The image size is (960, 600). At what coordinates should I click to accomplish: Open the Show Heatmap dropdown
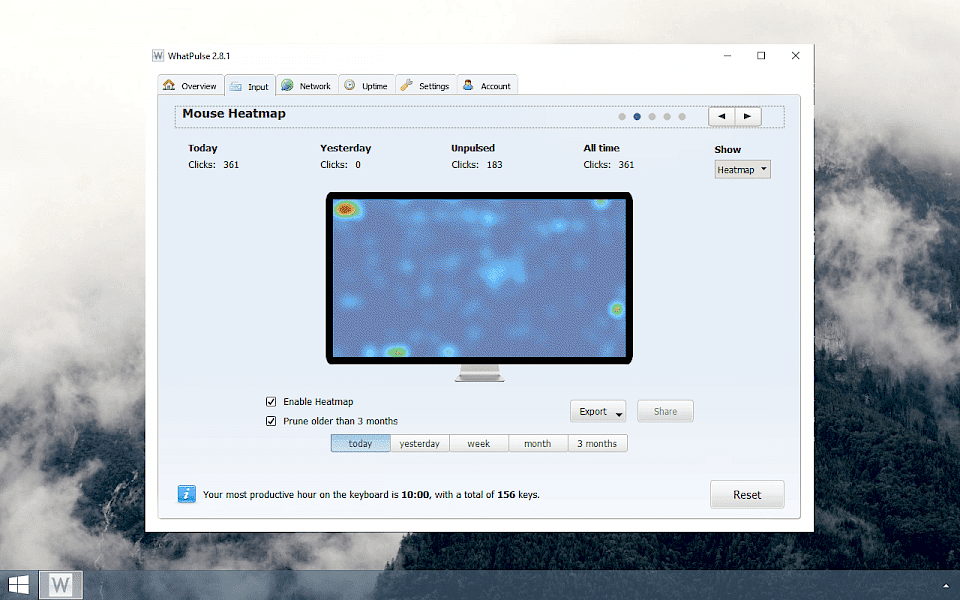[x=743, y=170]
